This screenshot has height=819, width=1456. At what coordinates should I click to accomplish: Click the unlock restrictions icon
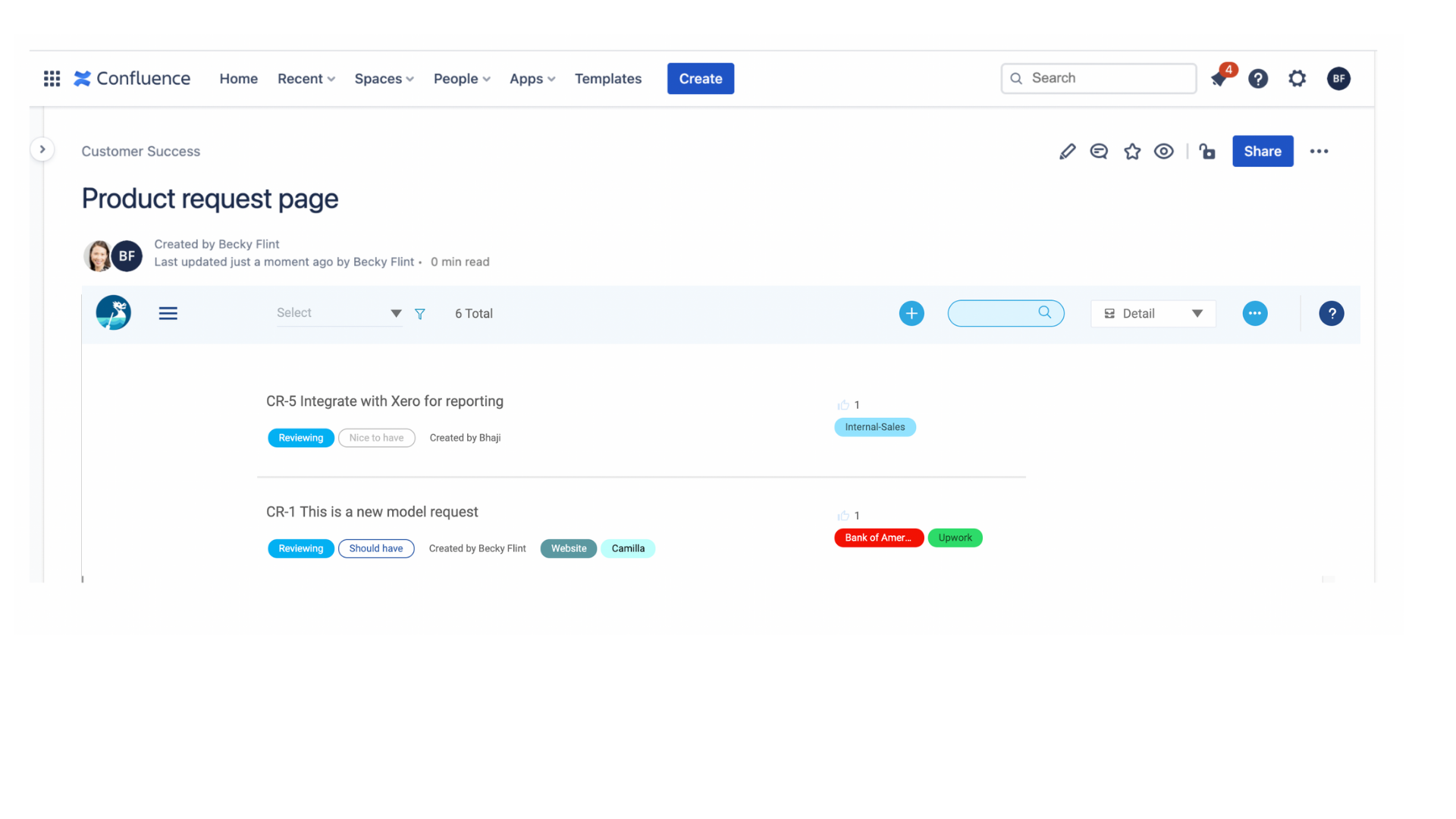[x=1207, y=151]
